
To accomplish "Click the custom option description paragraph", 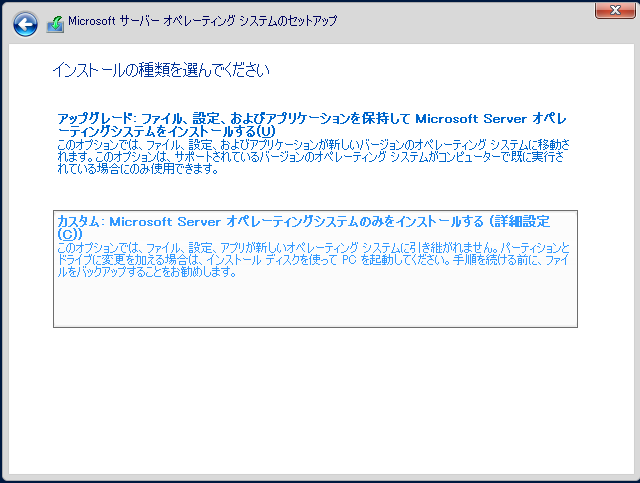I will [x=313, y=260].
